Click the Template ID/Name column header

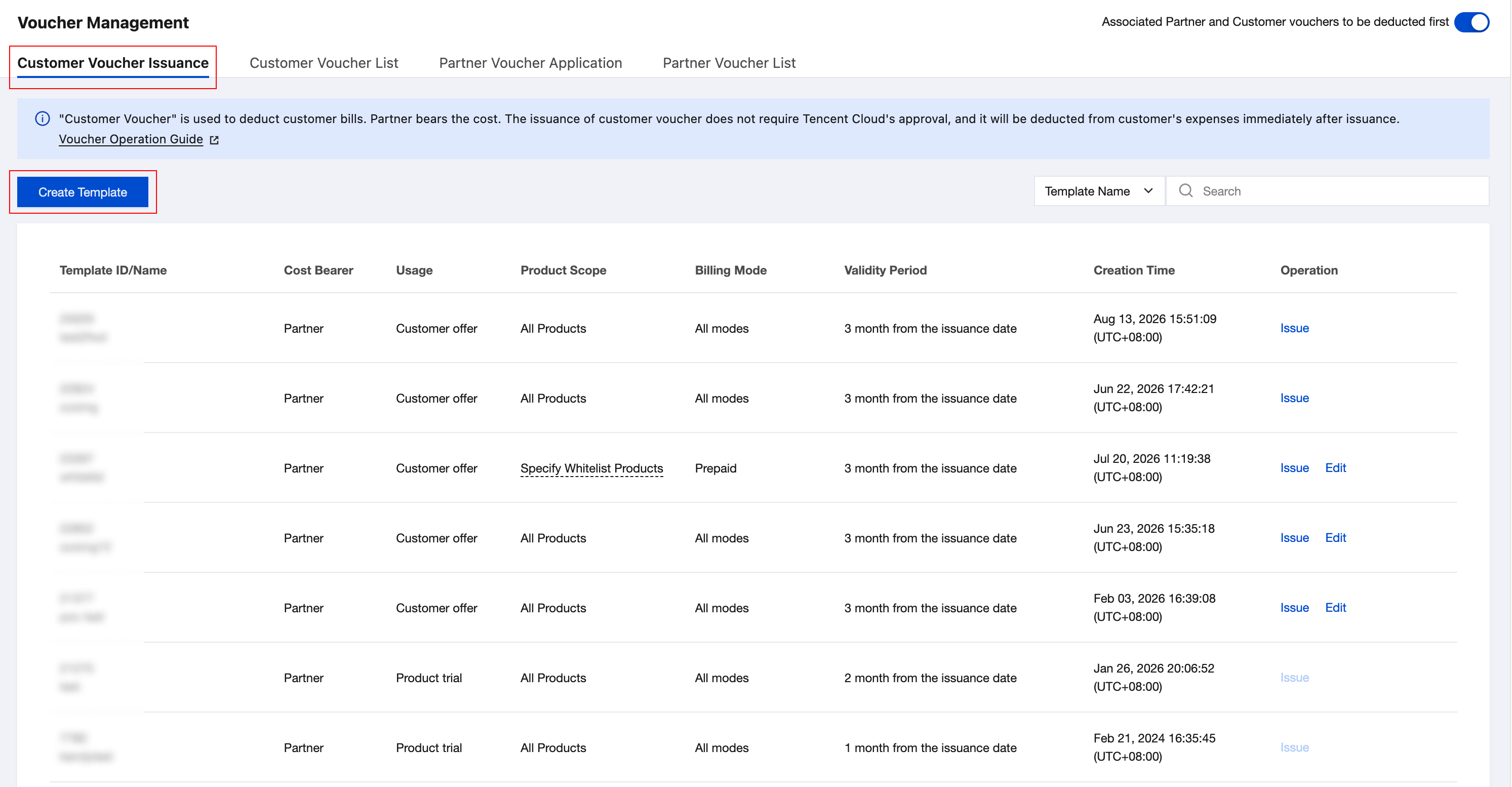113,270
